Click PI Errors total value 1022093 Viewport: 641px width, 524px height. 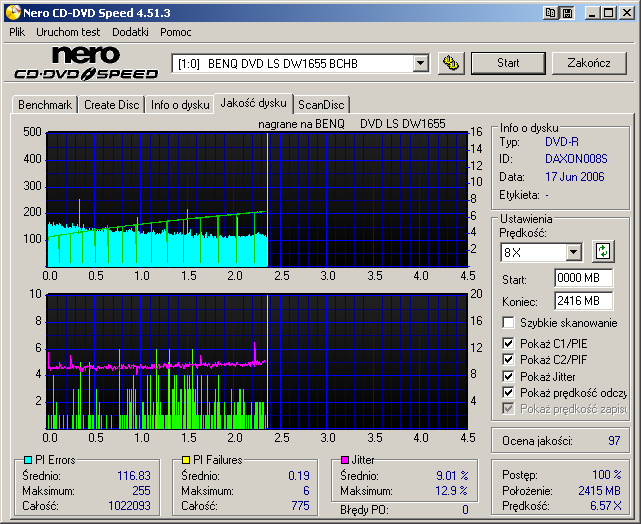tap(129, 506)
